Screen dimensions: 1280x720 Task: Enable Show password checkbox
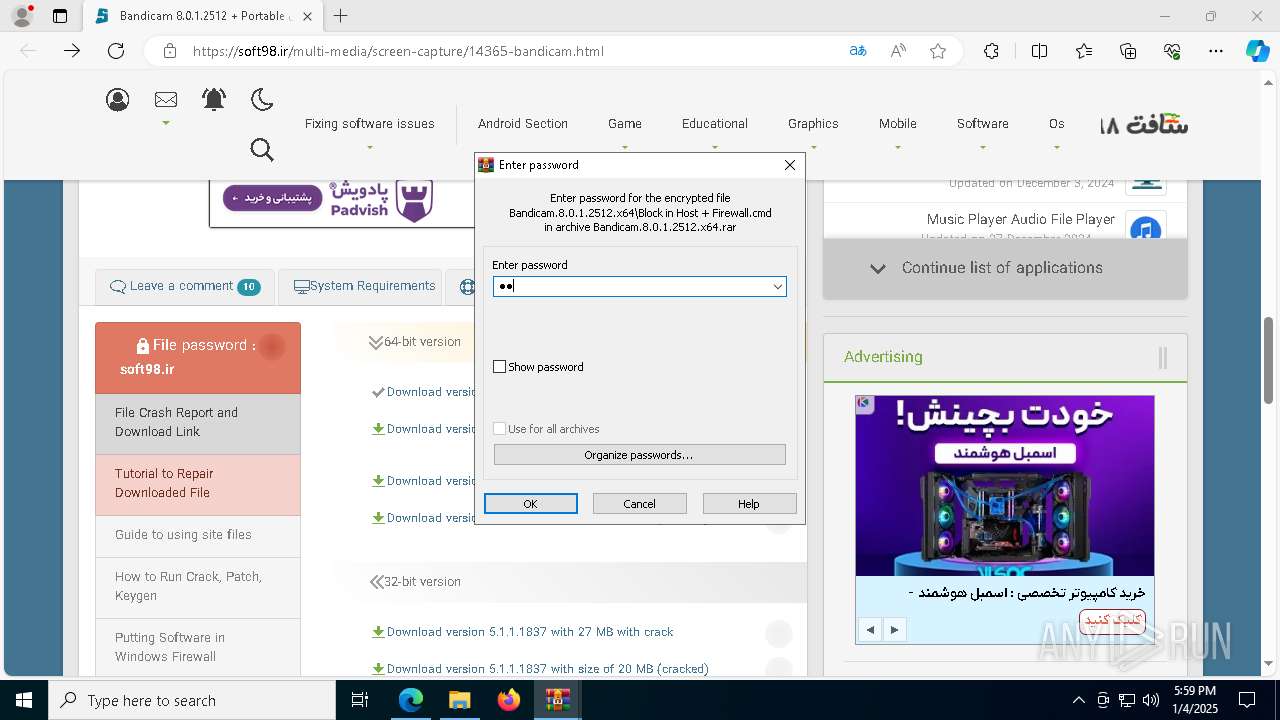click(500, 367)
